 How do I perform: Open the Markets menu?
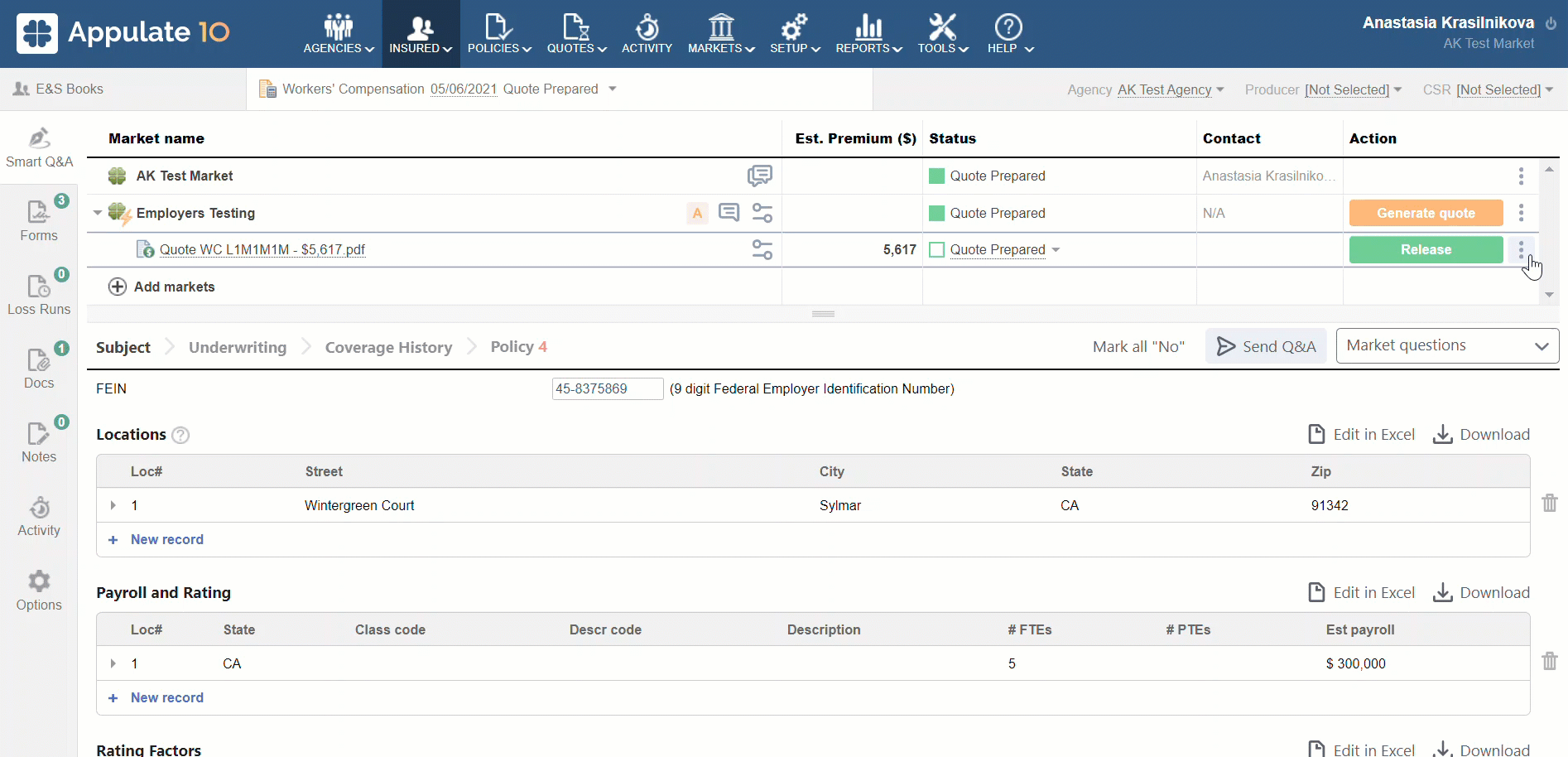coord(721,34)
